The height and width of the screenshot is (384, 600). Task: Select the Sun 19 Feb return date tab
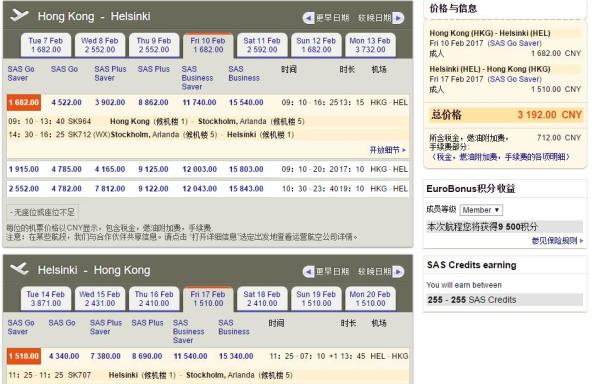tap(316, 299)
